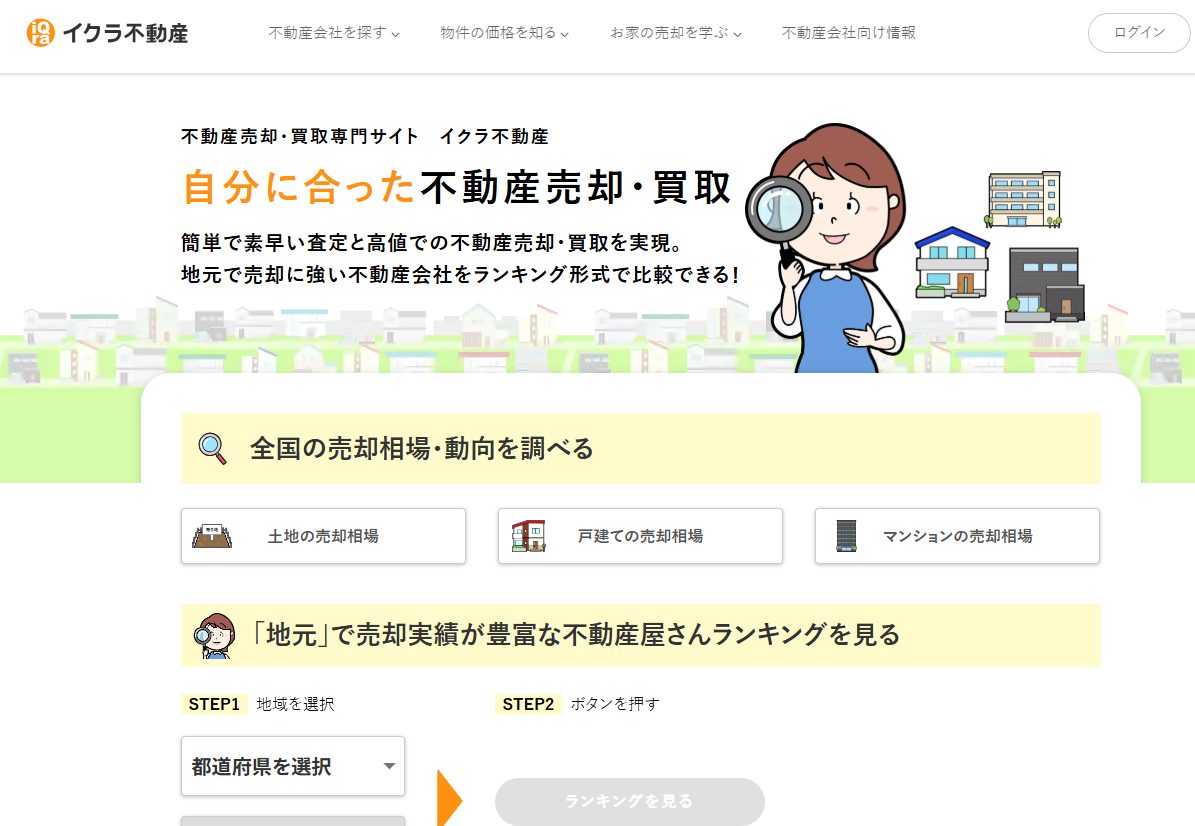
Task: Expand the 不動産会社を探す menu
Action: (x=334, y=33)
